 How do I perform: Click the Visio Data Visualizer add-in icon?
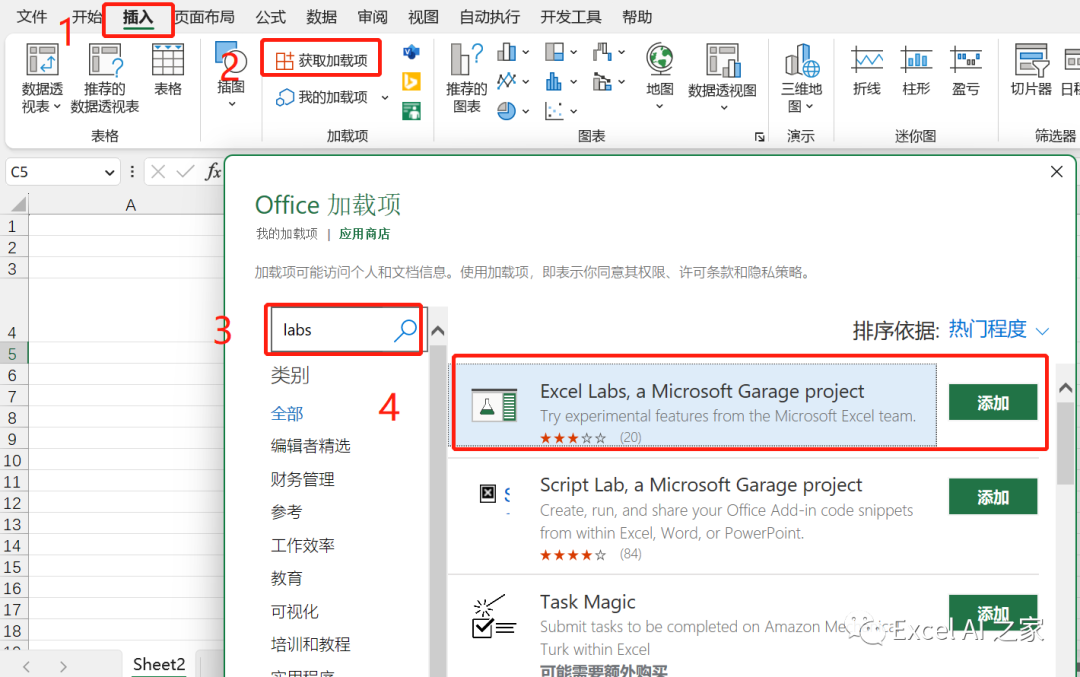click(411, 52)
